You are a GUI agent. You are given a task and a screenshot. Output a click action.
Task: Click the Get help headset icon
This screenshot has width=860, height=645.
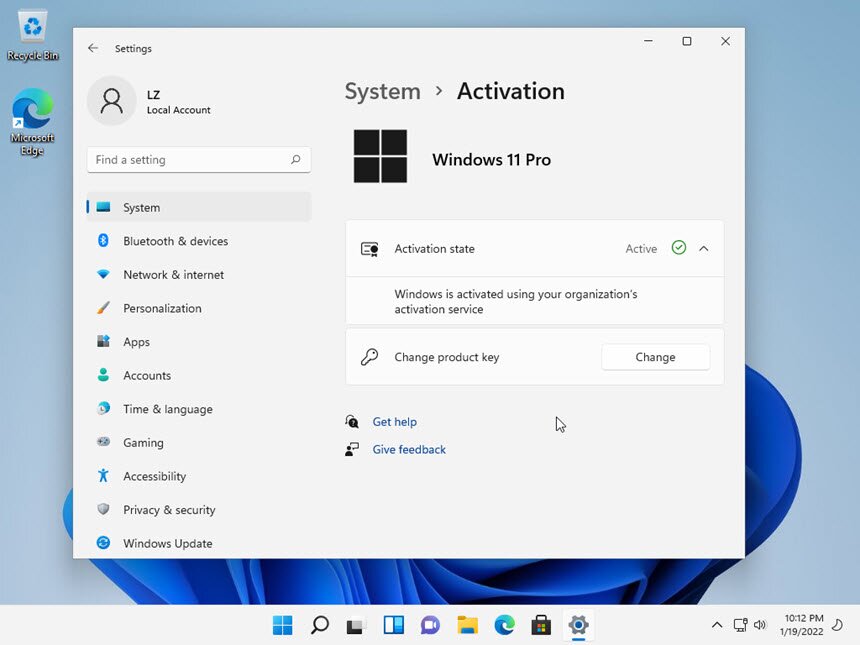point(352,421)
